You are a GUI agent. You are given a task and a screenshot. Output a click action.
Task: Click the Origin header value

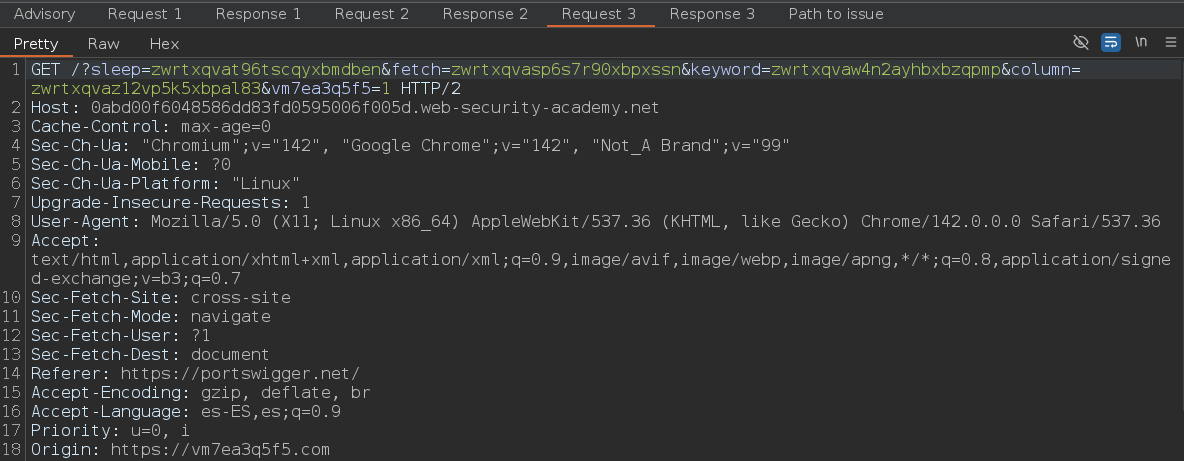pos(219,450)
